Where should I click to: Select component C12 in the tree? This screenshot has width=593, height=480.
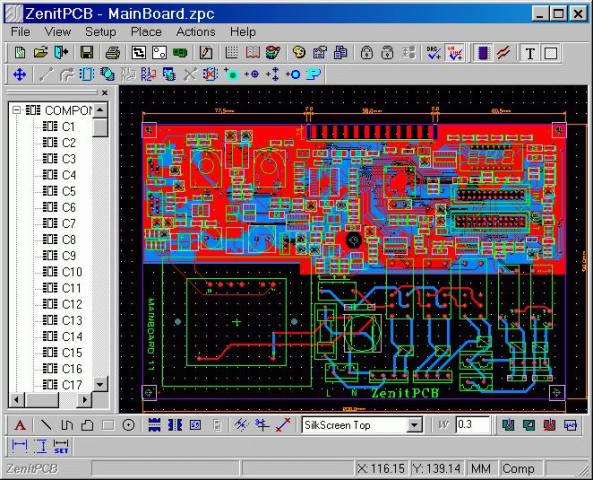tap(62, 304)
